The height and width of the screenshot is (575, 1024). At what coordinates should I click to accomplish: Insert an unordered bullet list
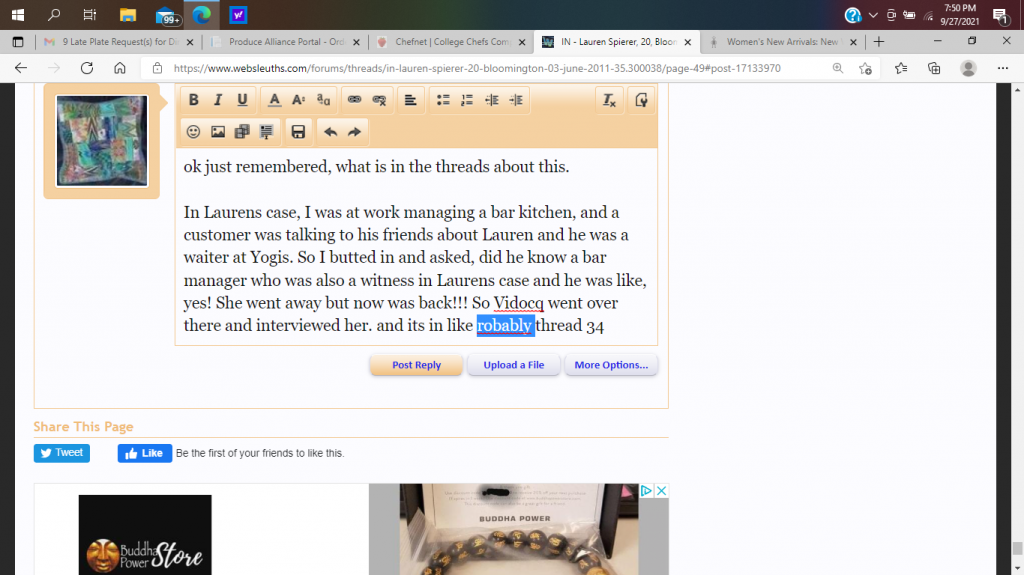coord(443,100)
